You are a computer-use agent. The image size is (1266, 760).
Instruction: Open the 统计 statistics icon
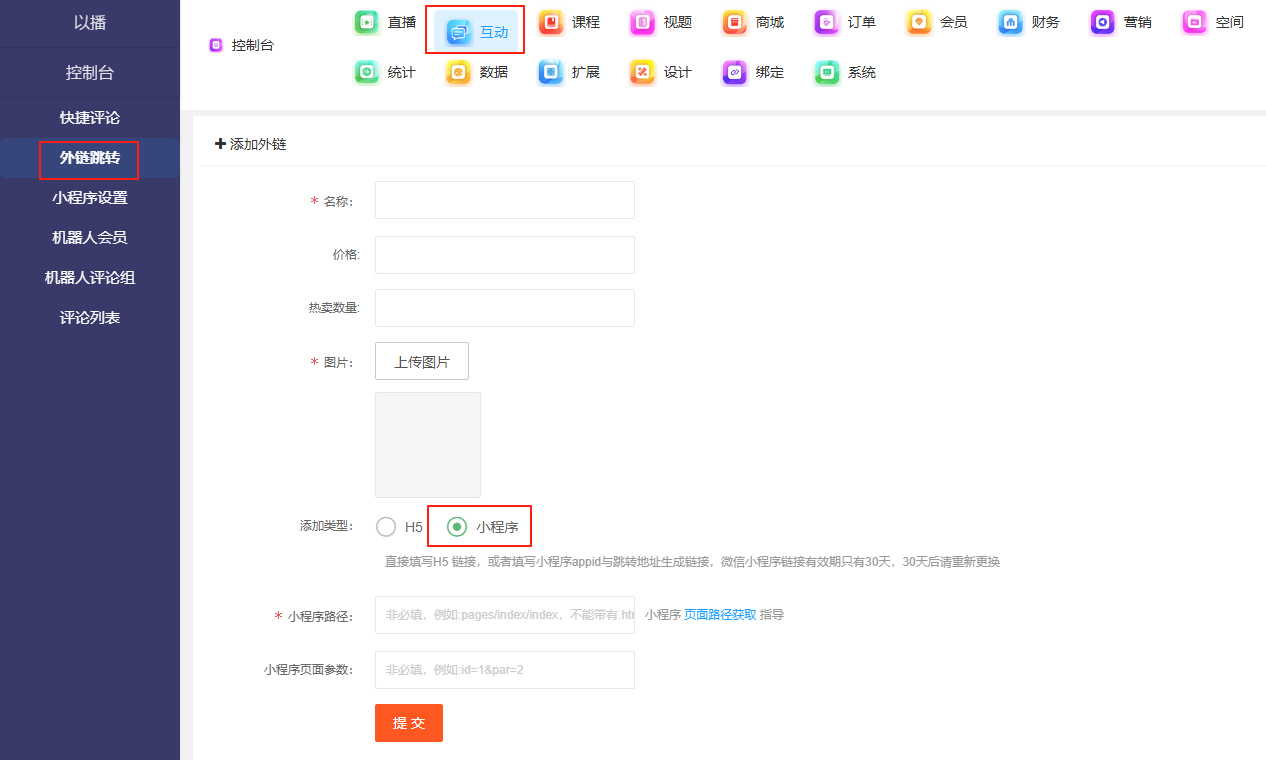pos(367,72)
